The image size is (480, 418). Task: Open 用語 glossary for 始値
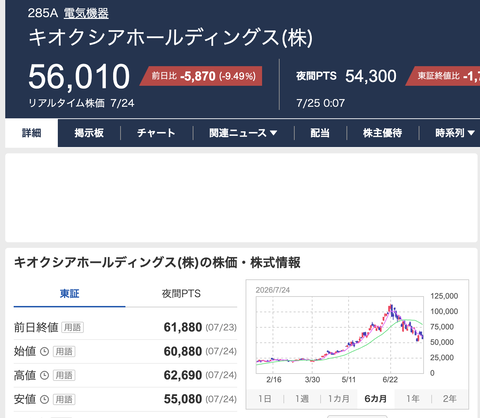tap(64, 351)
